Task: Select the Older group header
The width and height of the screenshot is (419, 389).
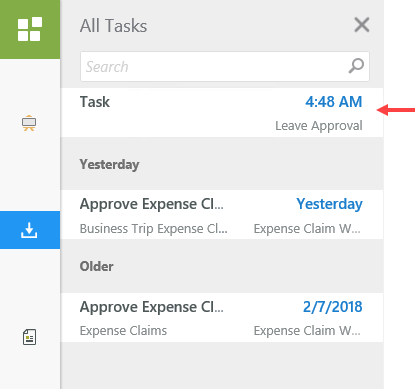Action: (x=96, y=266)
